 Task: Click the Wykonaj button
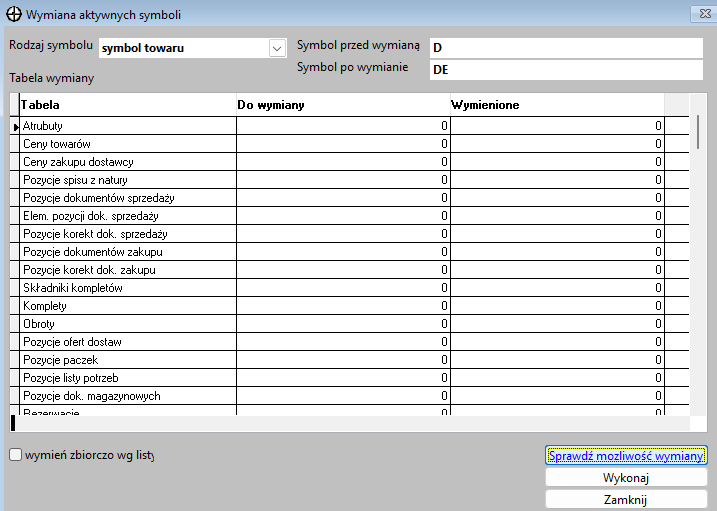626,478
